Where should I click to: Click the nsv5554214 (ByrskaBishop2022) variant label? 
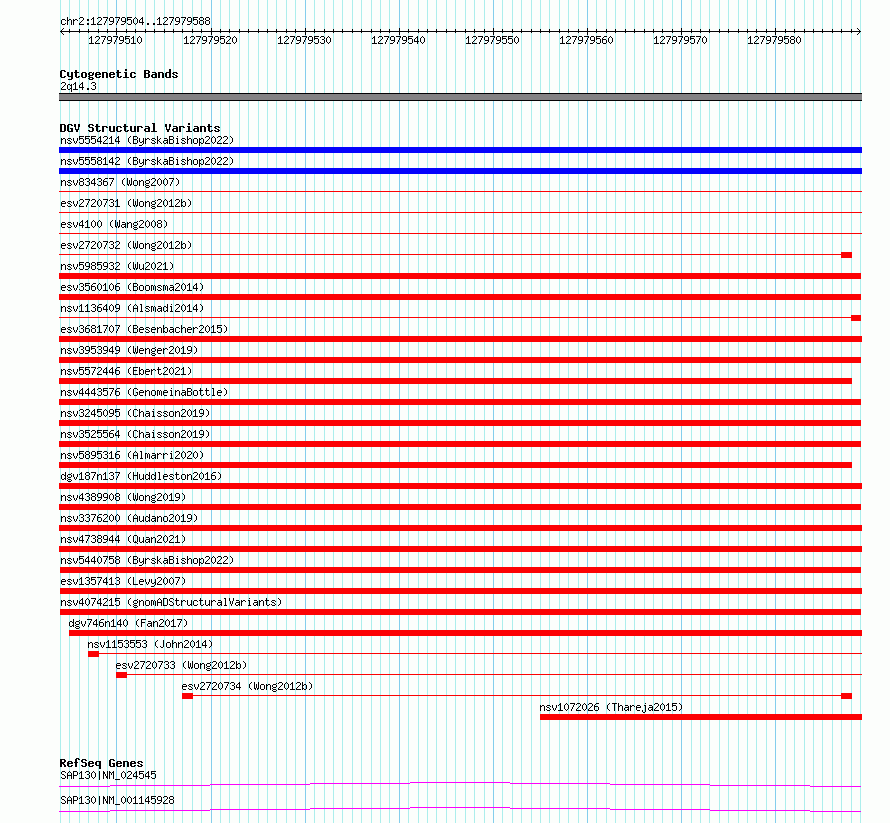coord(147,140)
